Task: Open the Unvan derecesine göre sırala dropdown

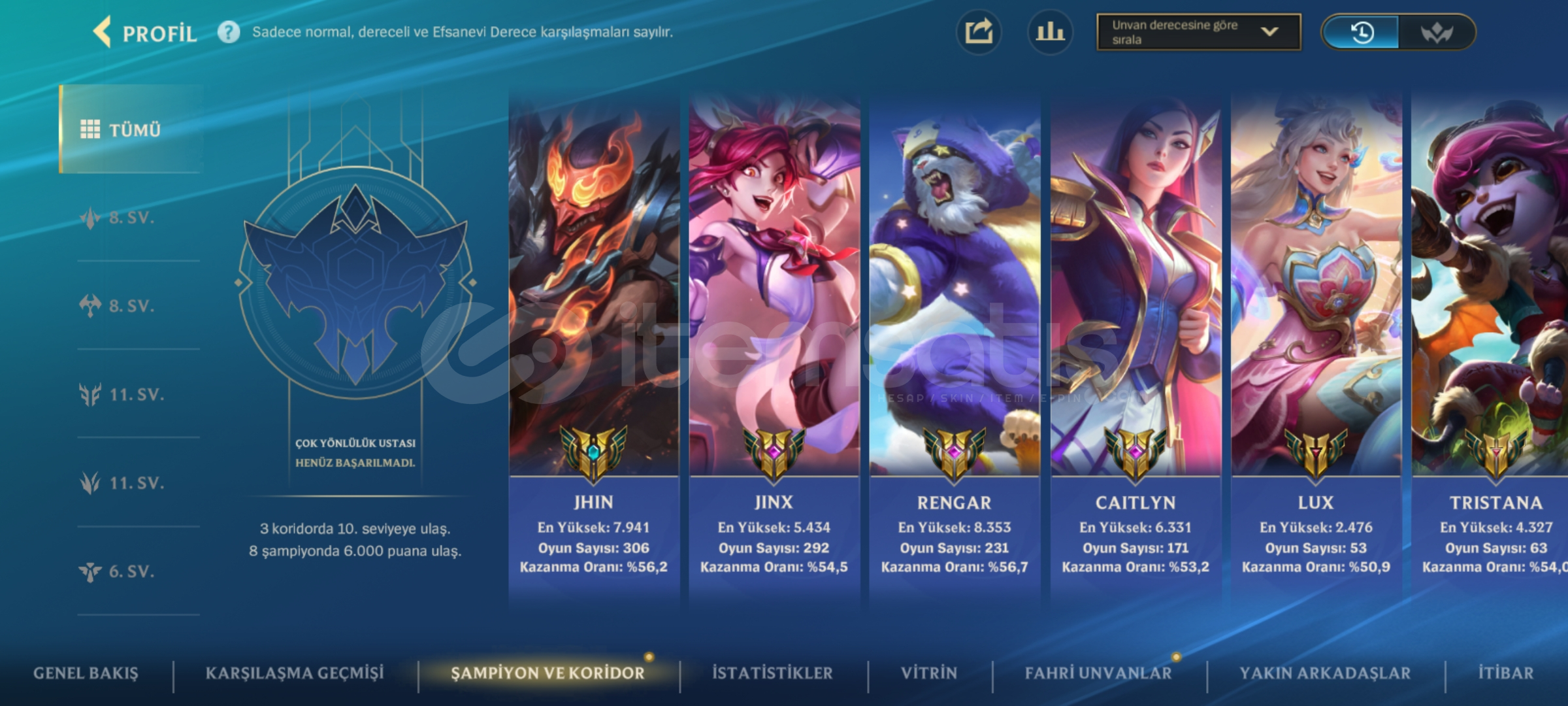Action: pos(1198,32)
